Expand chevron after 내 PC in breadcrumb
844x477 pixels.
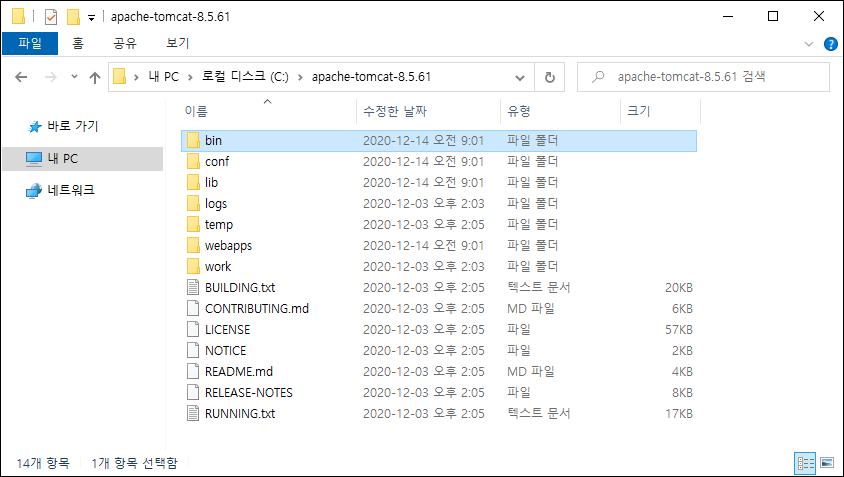click(x=191, y=78)
